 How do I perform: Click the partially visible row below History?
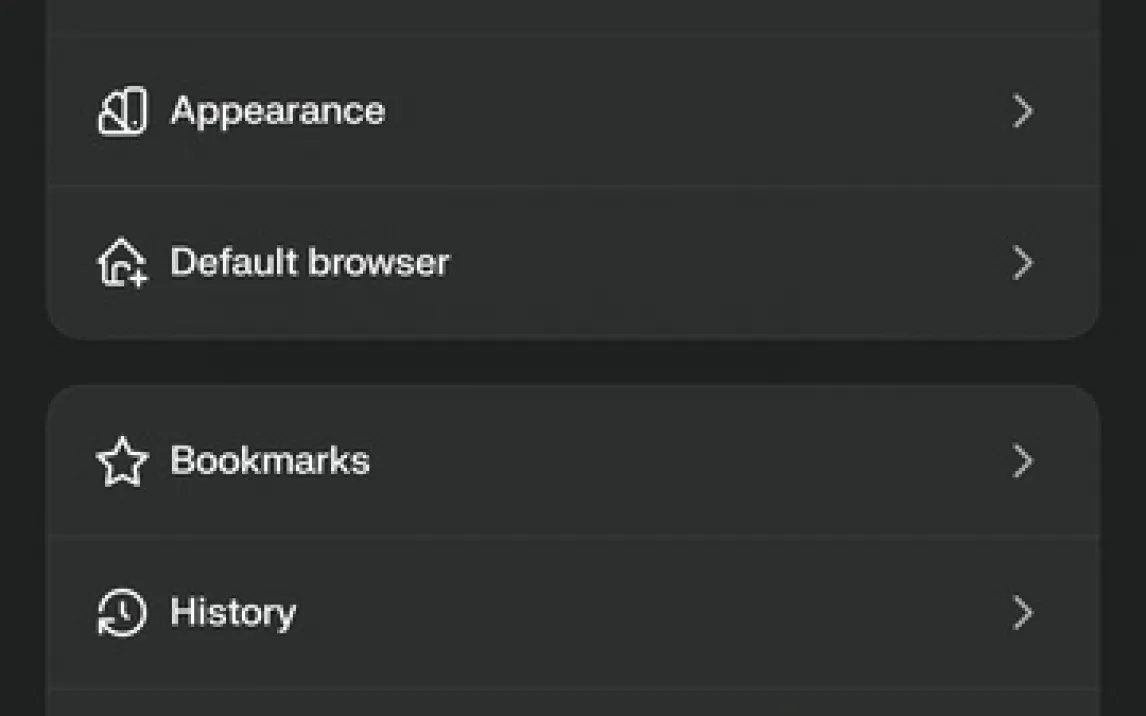point(573,703)
